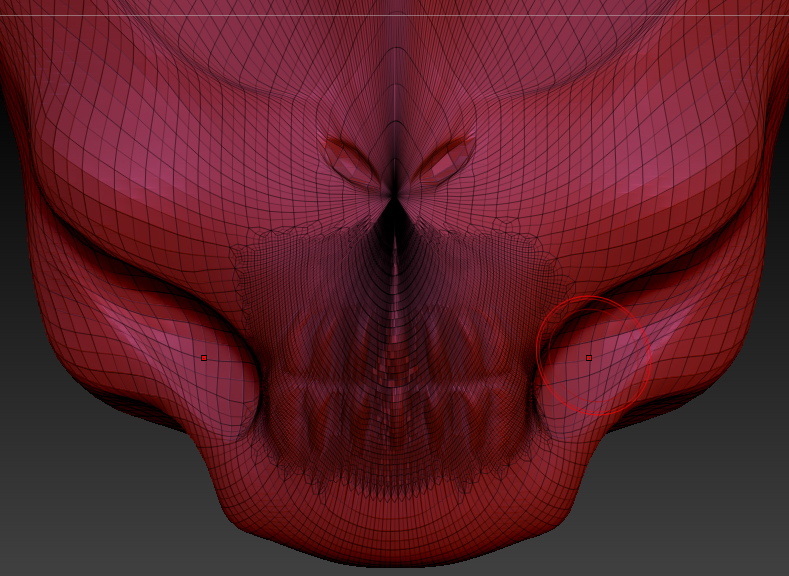The height and width of the screenshot is (576, 789).
Task: Click the brush cursor center dot on the right cheekbone
Action: [589, 358]
